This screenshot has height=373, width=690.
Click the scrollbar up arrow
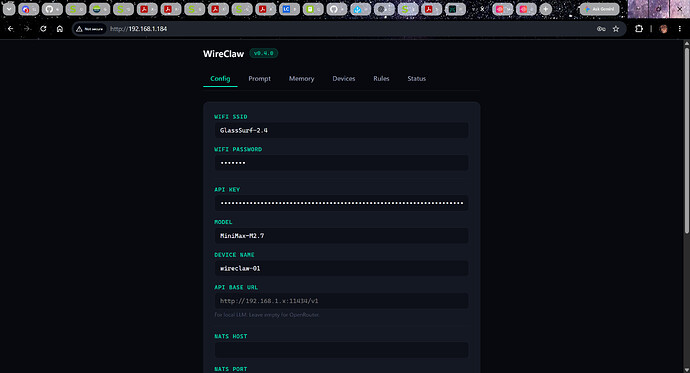(686, 43)
